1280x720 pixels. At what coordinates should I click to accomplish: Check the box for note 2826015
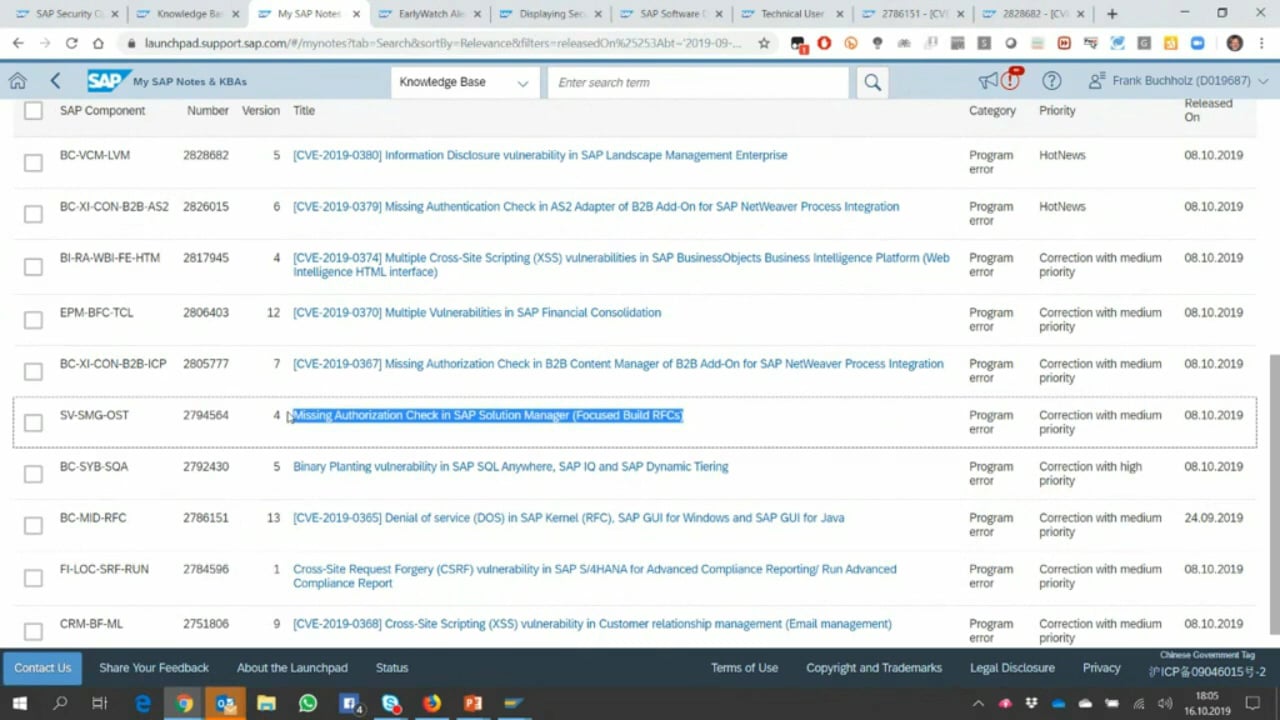tap(33, 214)
